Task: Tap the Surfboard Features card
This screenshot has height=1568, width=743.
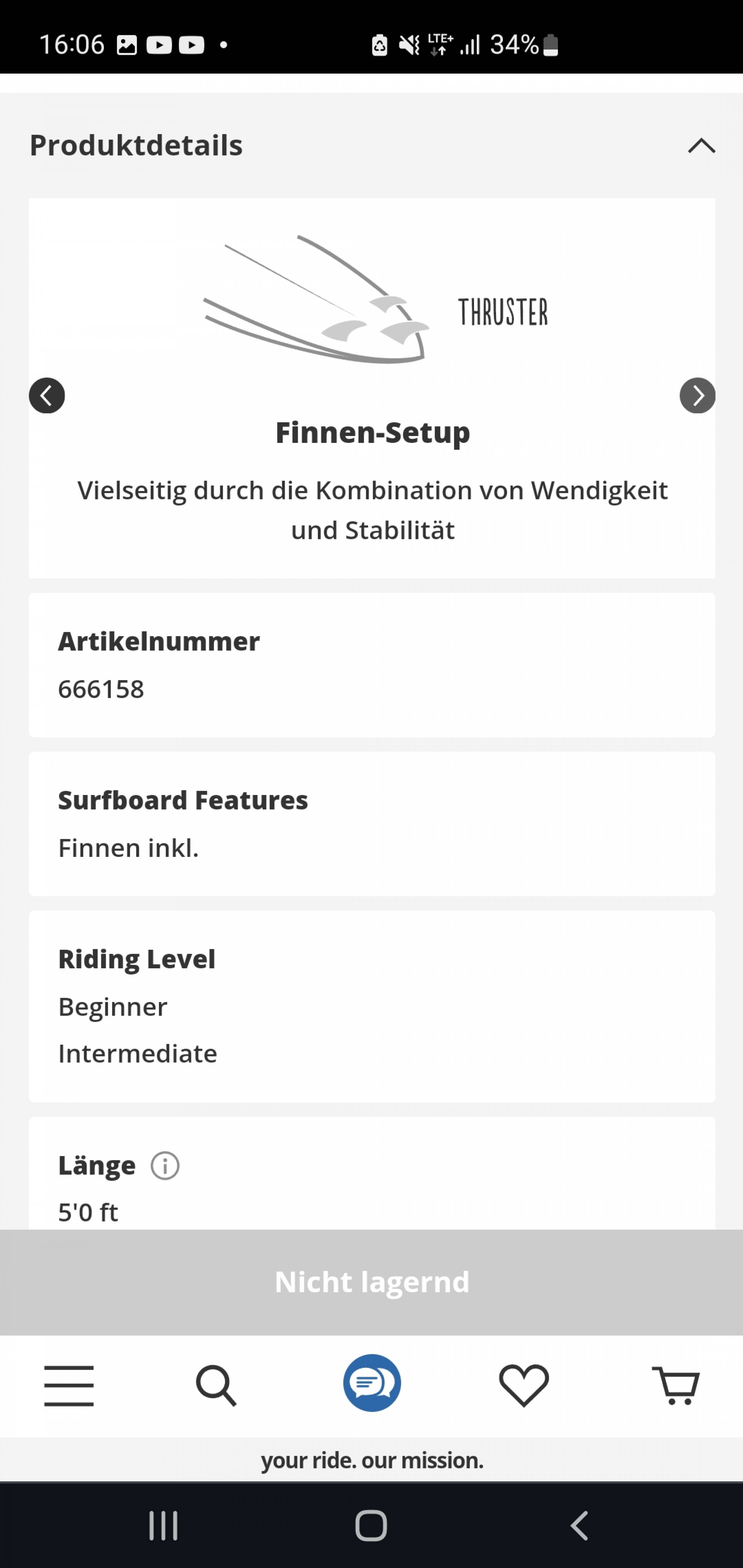Action: click(372, 823)
